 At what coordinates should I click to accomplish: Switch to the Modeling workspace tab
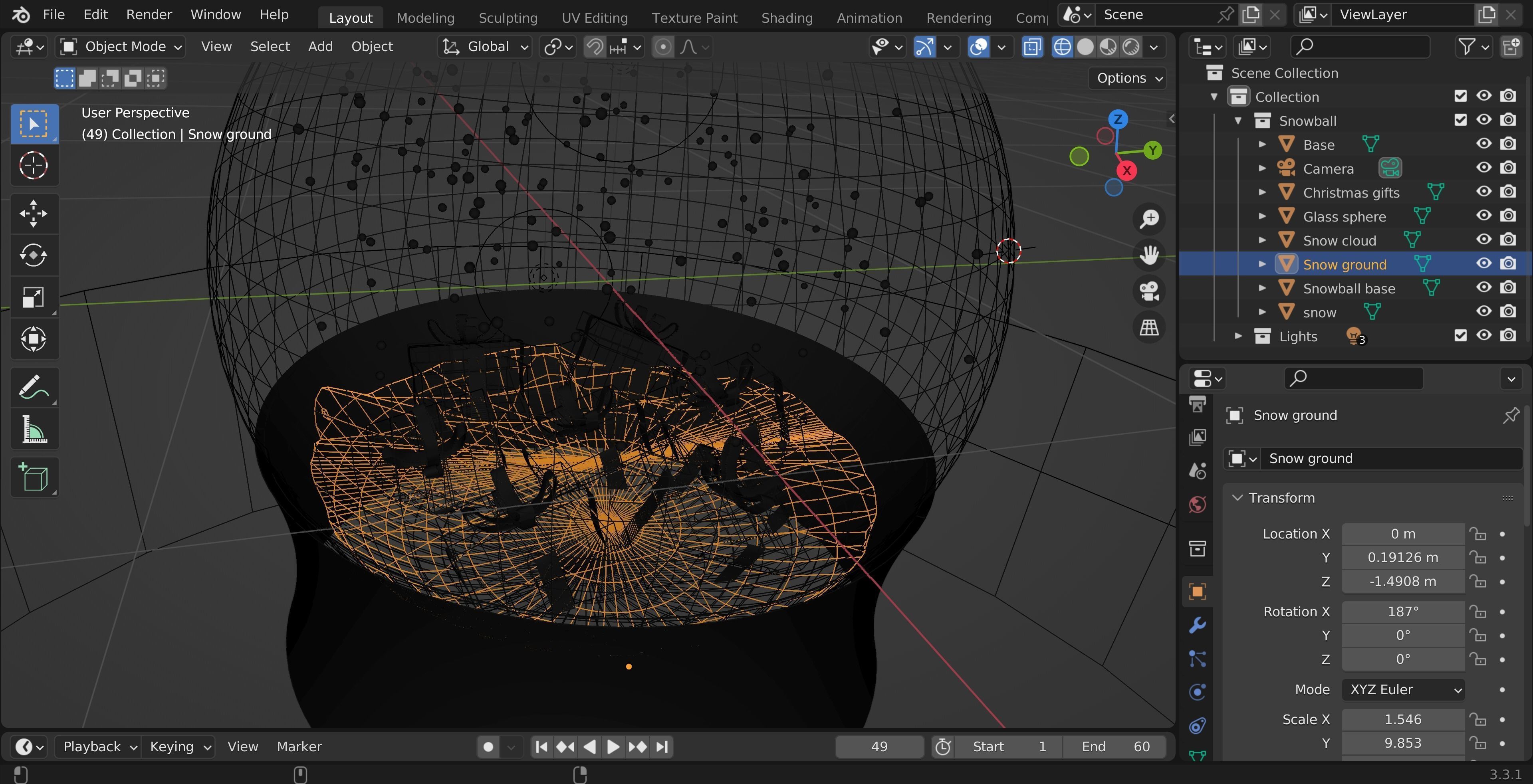pos(426,18)
